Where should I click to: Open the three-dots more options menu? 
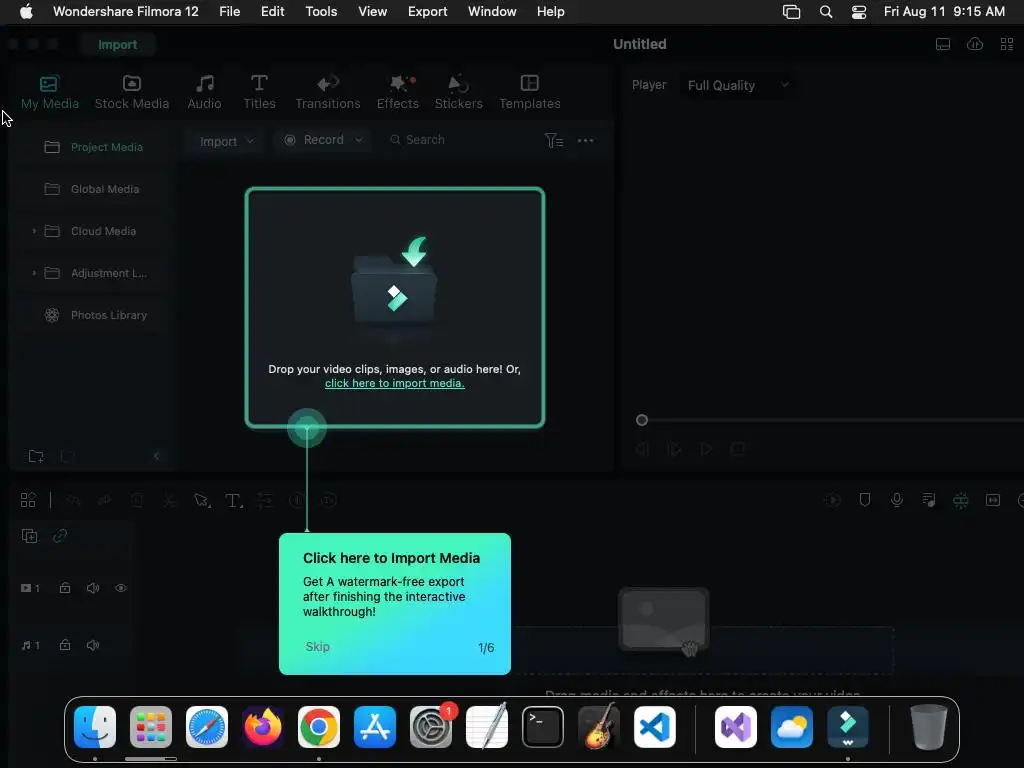[585, 140]
